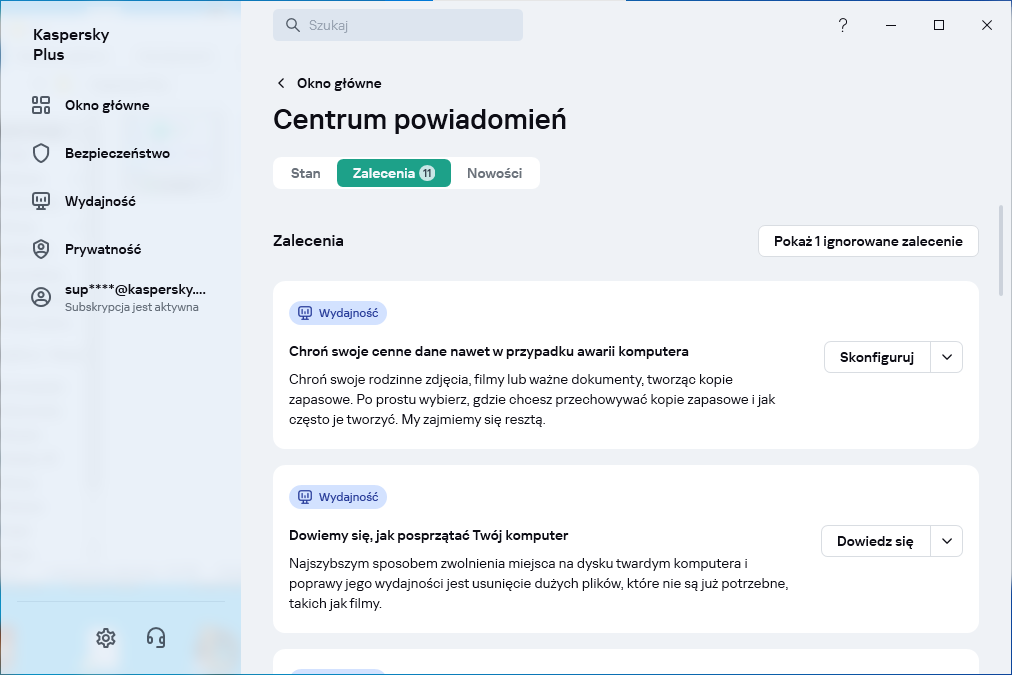The height and width of the screenshot is (675, 1012).
Task: Expand dropdown arrow next to Dowiedz się
Action: tap(946, 541)
